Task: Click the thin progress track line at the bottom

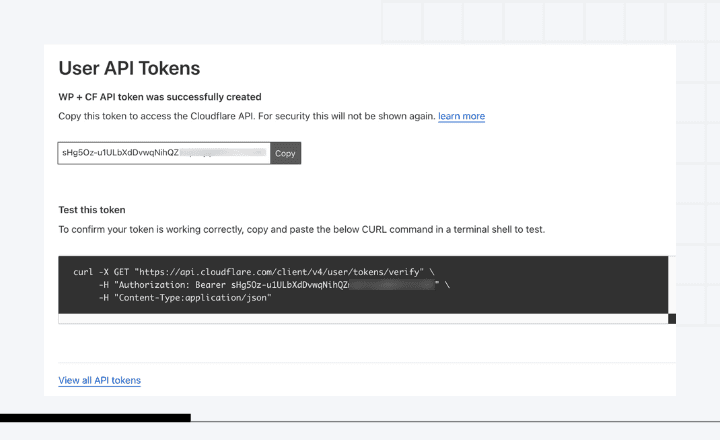Action: [450, 421]
